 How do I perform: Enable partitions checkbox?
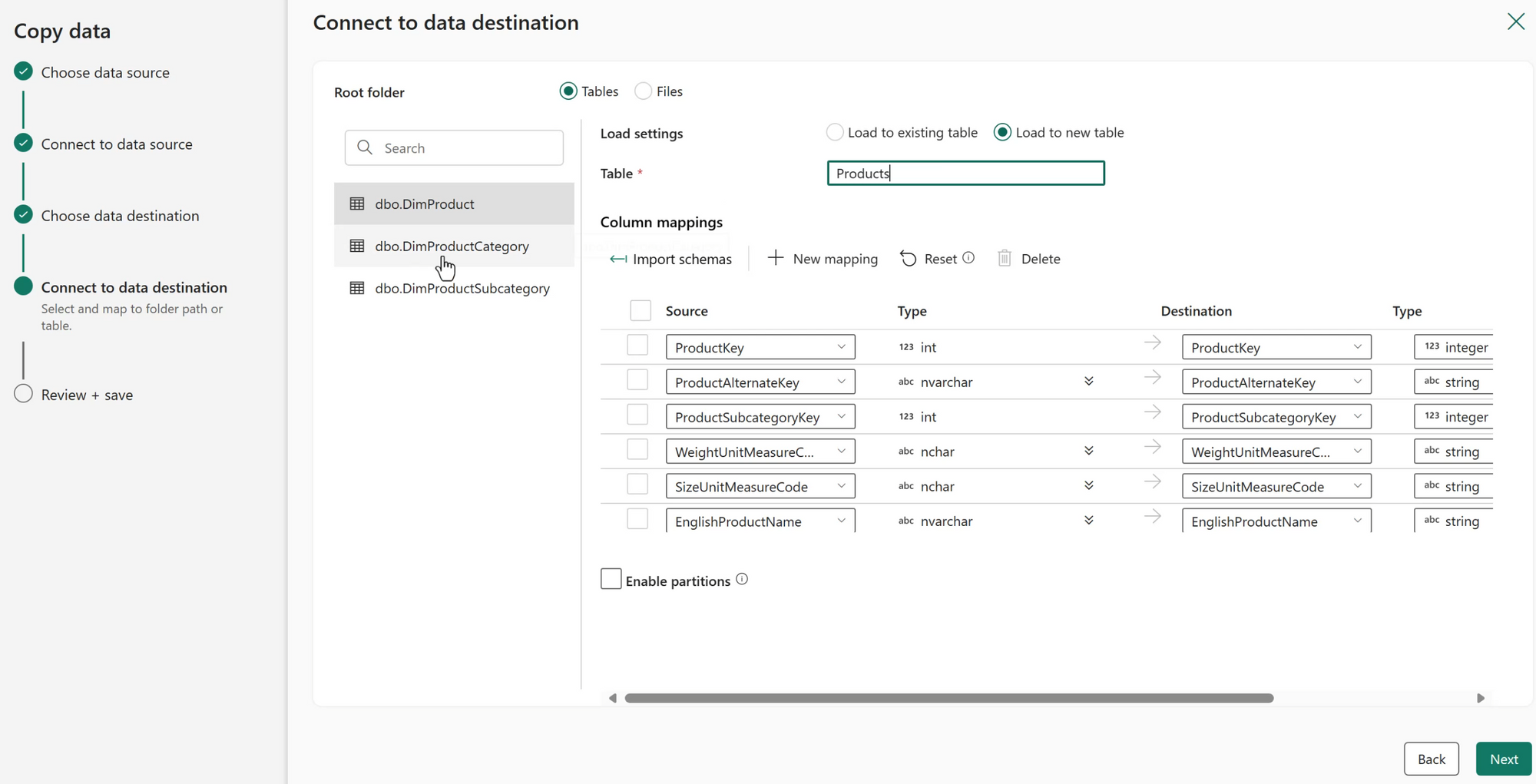pos(611,579)
